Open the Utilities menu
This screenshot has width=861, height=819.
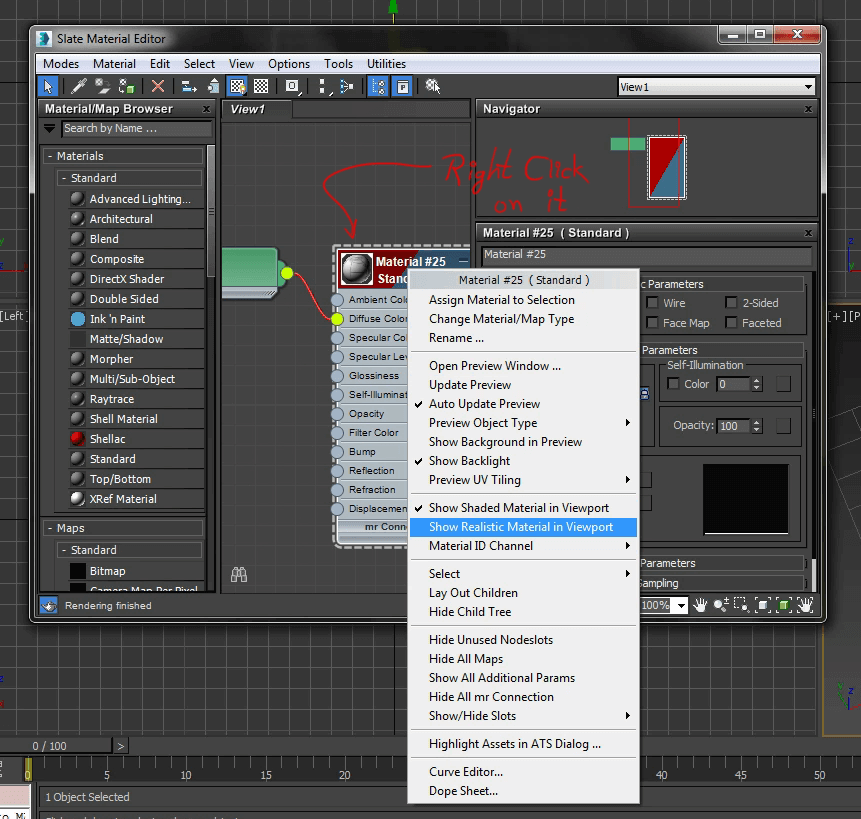coord(387,64)
